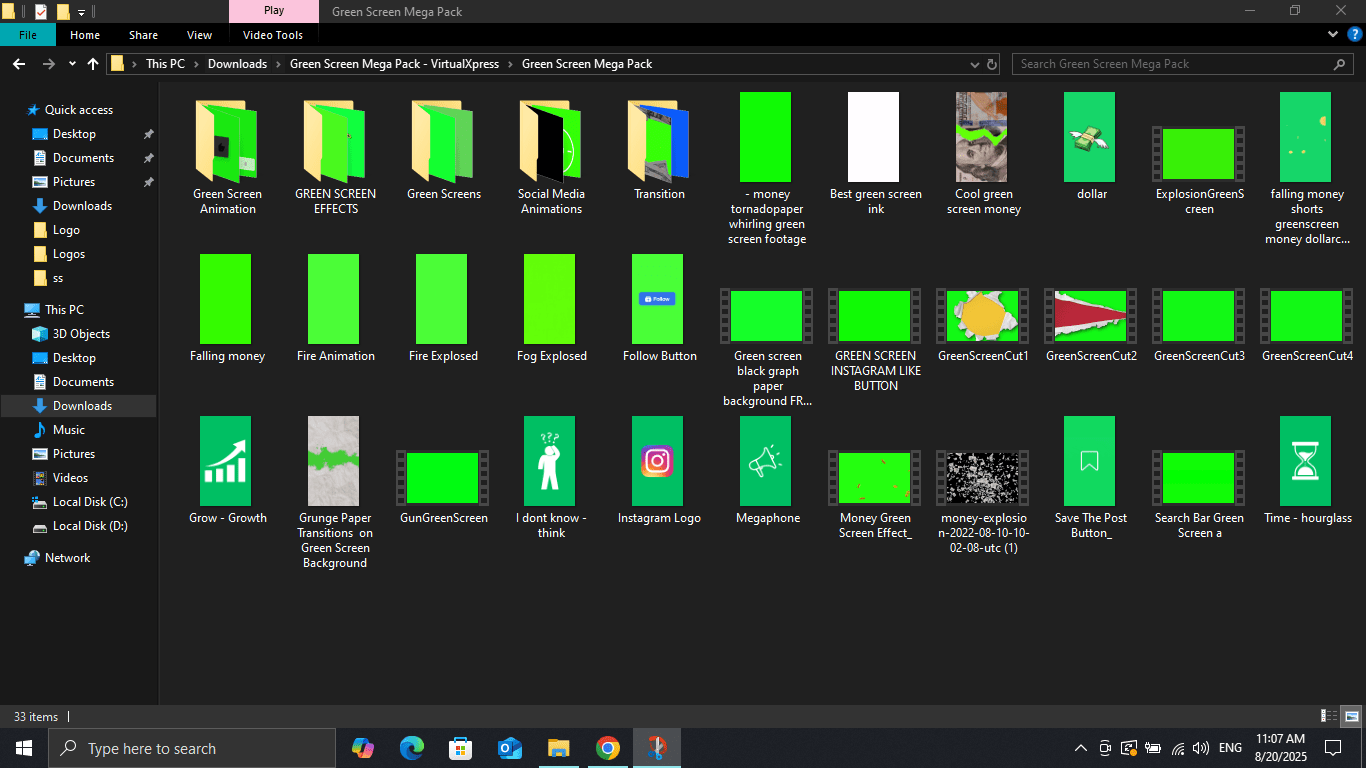Viewport: 1366px width, 768px height.
Task: Open the Video Tools tab
Action: click(273, 35)
